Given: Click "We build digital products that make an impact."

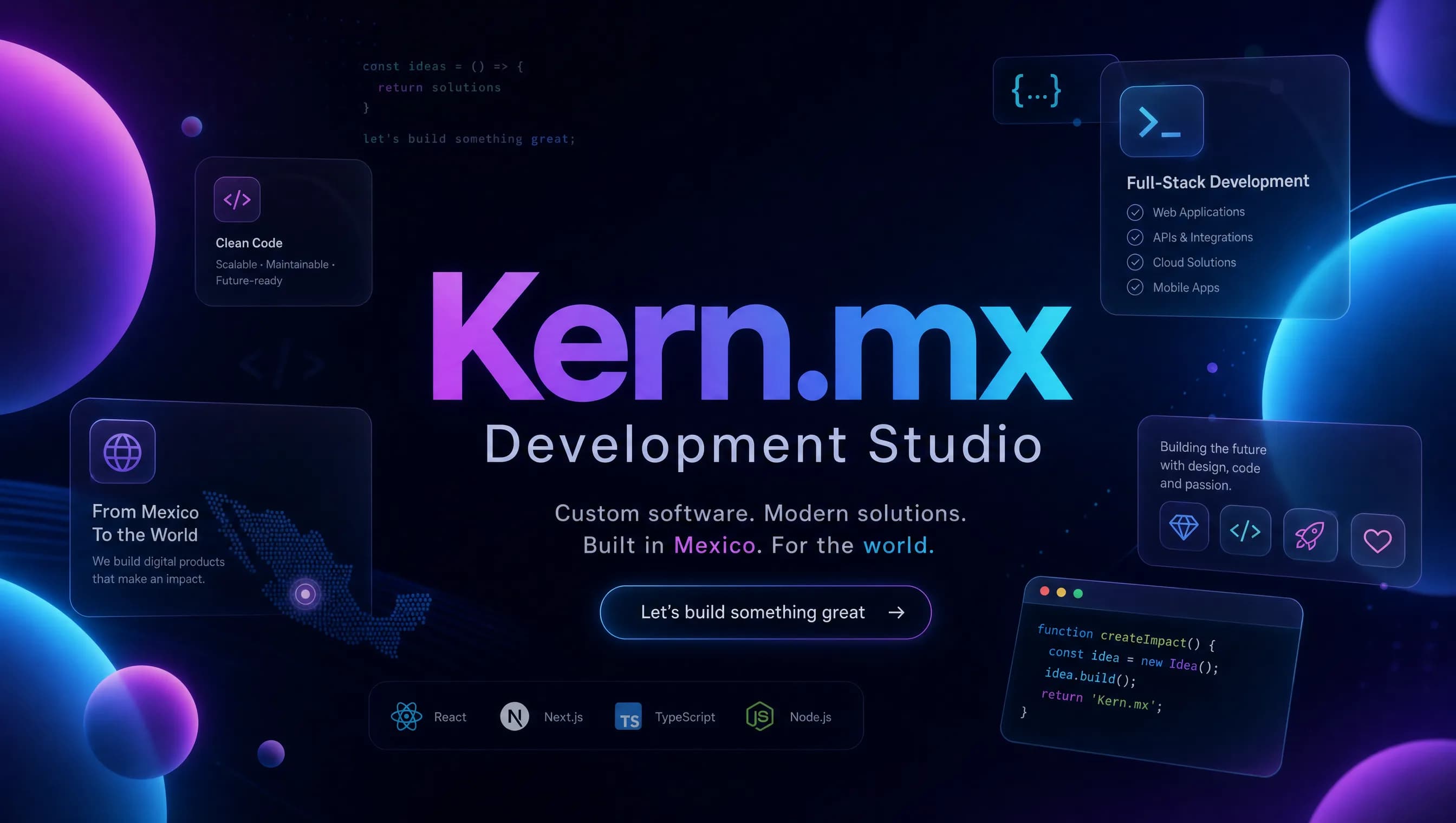Looking at the screenshot, I should coord(158,570).
